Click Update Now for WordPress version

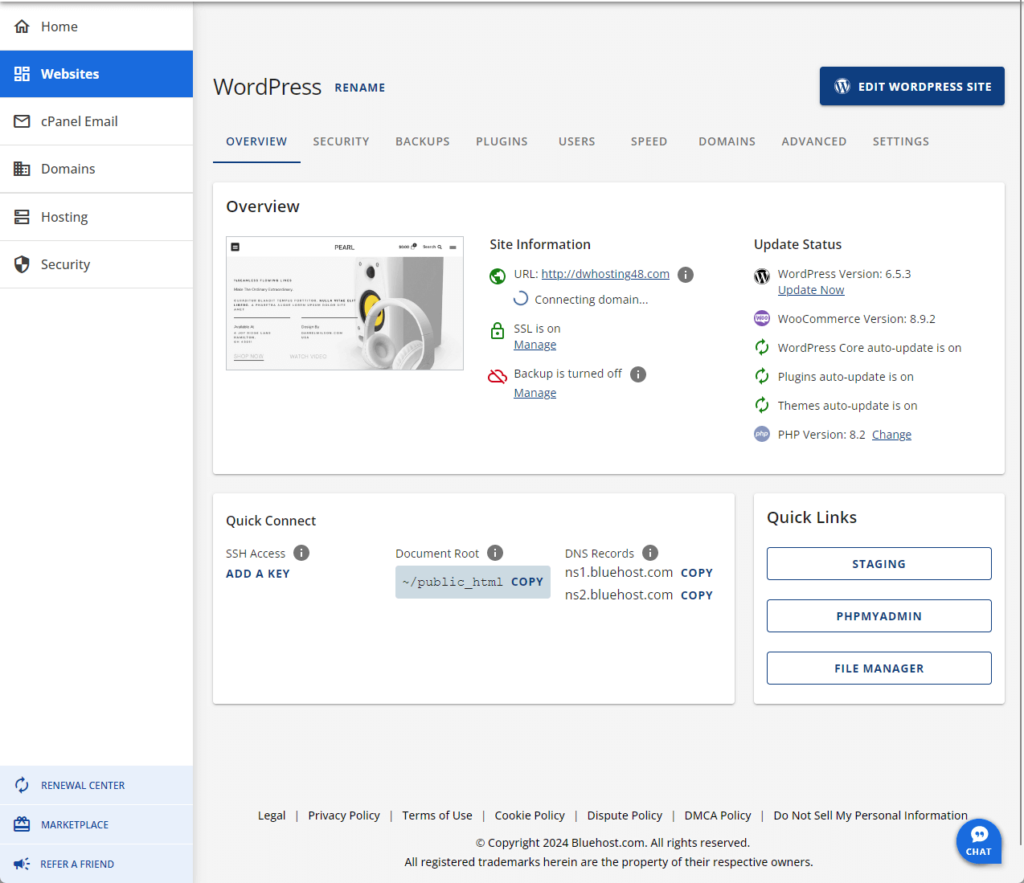(811, 290)
